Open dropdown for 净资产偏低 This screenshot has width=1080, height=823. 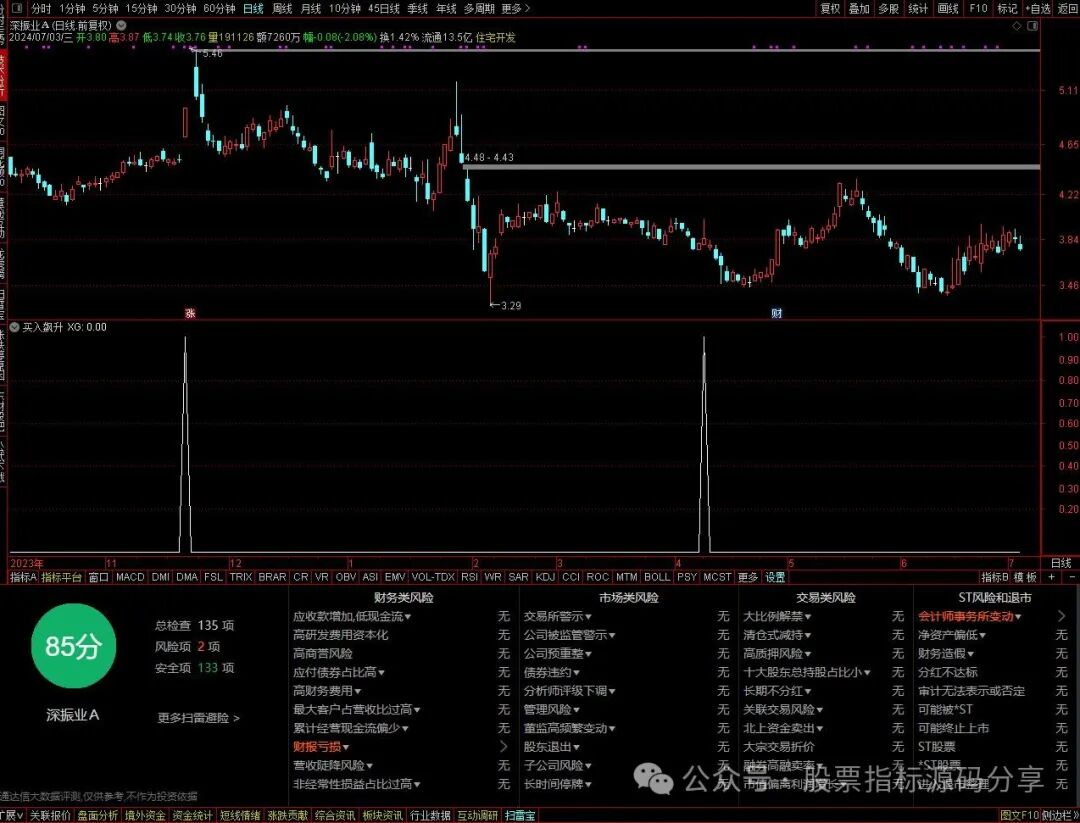pyautogui.click(x=982, y=636)
